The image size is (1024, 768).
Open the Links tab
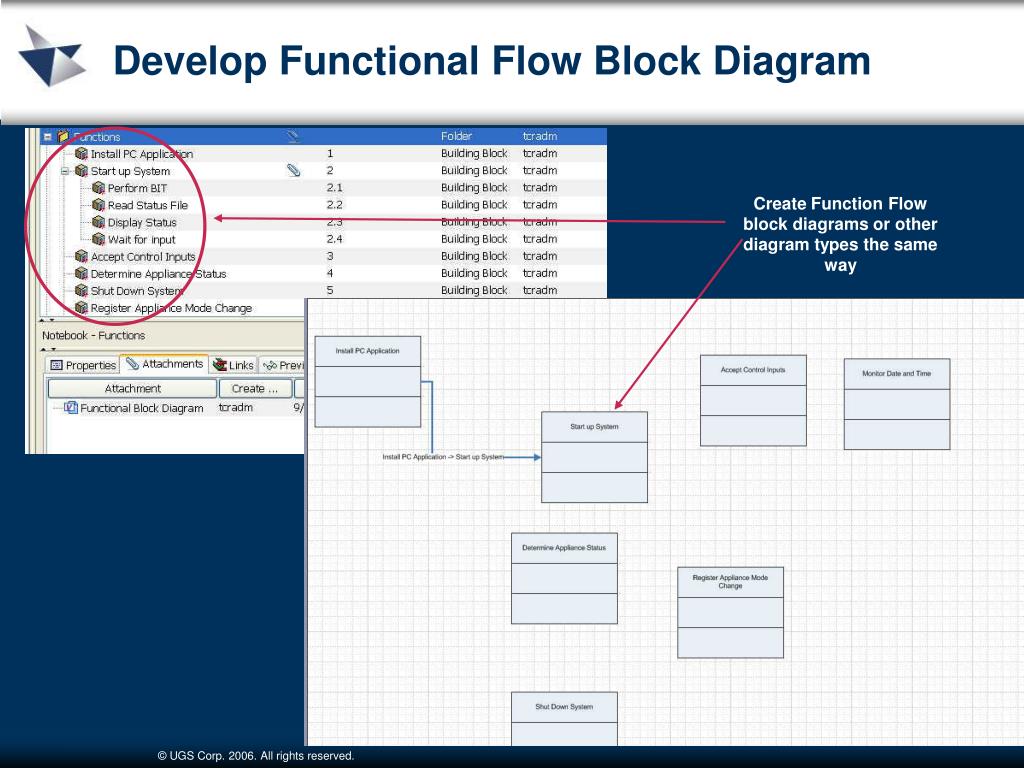[x=233, y=365]
